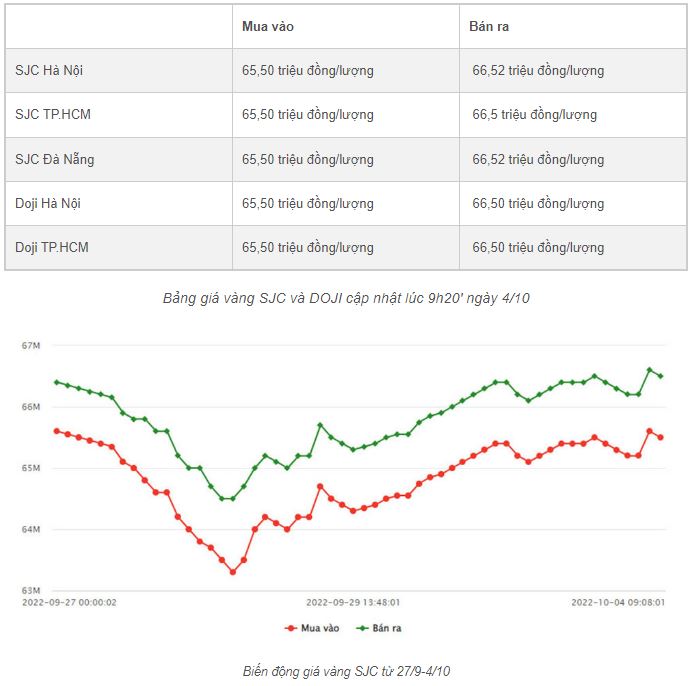Click the lowest red point on the chart
694x686 pixels.
[x=232, y=572]
